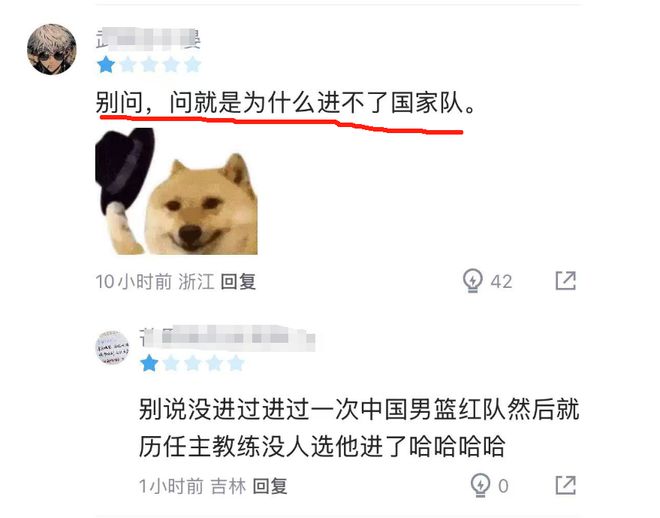Tap the lightbulb like icon showing 0
This screenshot has height=518, width=660.
click(480, 485)
